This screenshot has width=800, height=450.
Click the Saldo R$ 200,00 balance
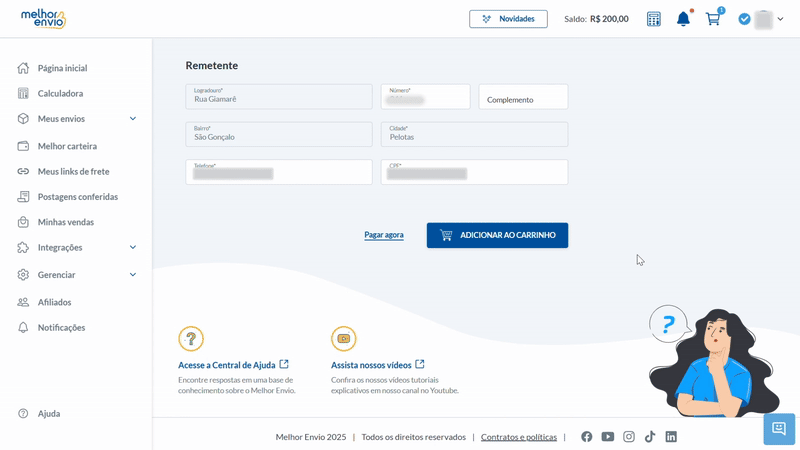point(596,19)
